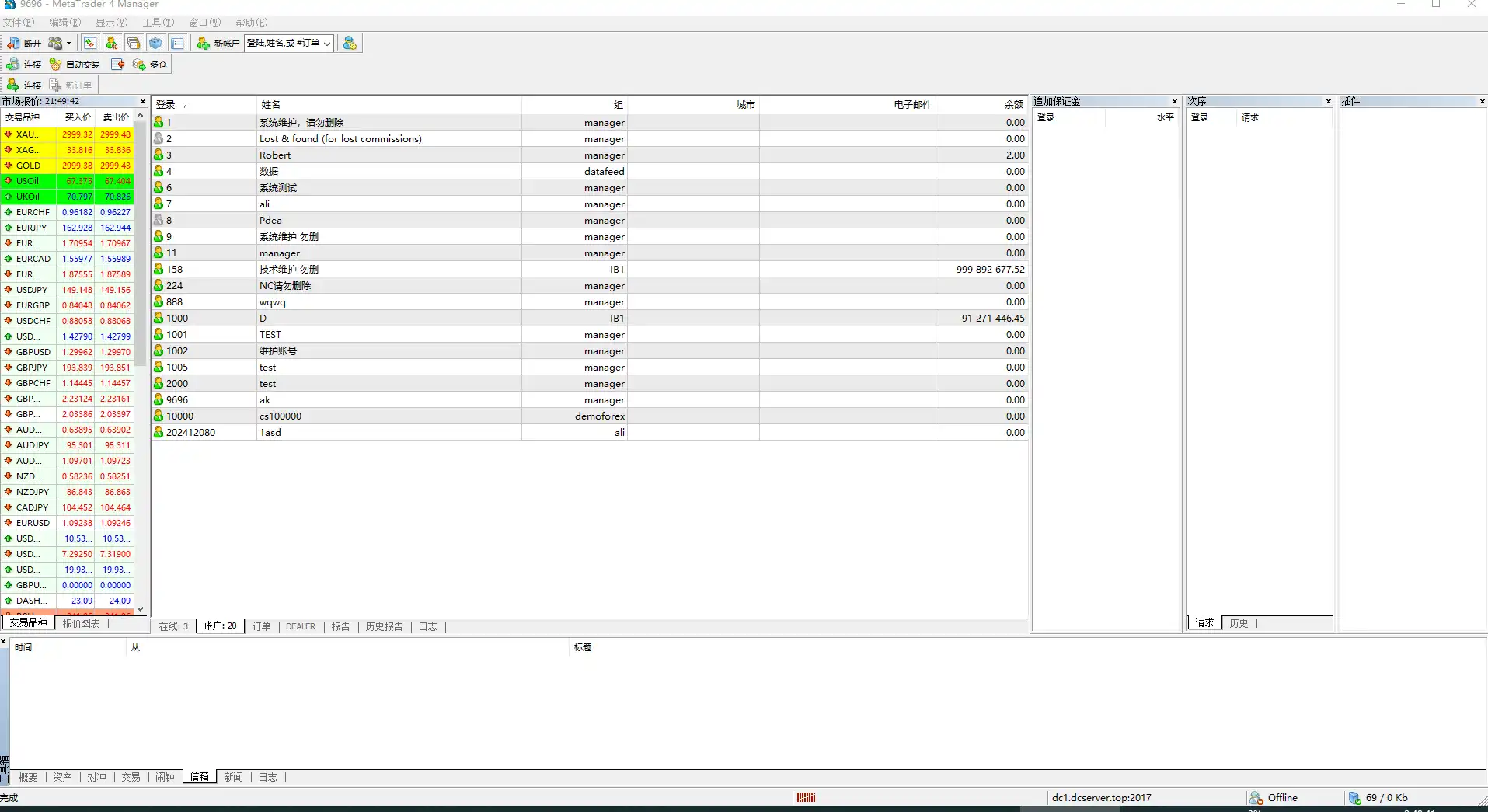Image resolution: width=1488 pixels, height=812 pixels.
Task: Click the direction arrow icon beside NZDJPY
Action: click(9, 492)
